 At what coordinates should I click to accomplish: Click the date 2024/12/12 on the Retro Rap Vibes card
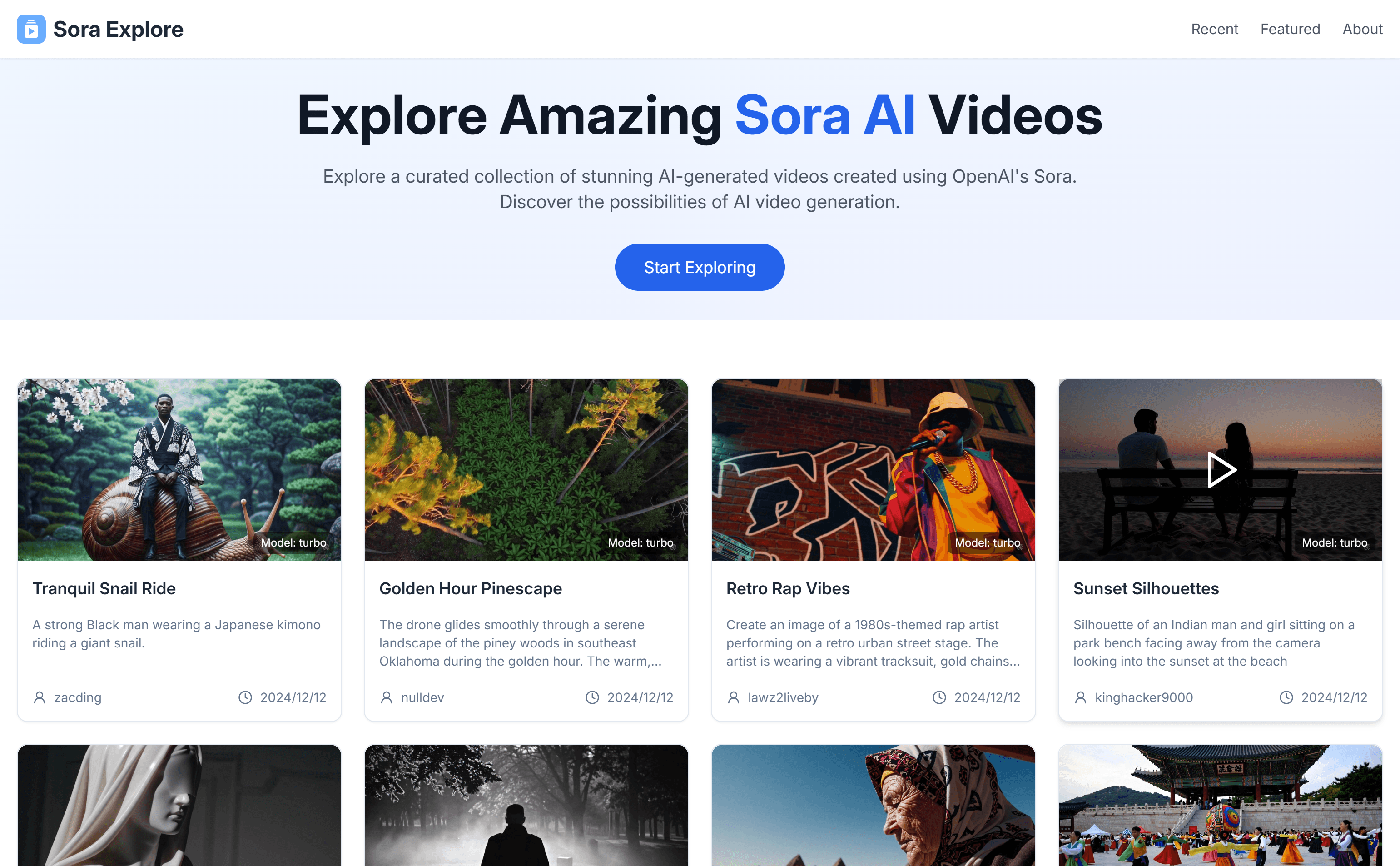987,697
